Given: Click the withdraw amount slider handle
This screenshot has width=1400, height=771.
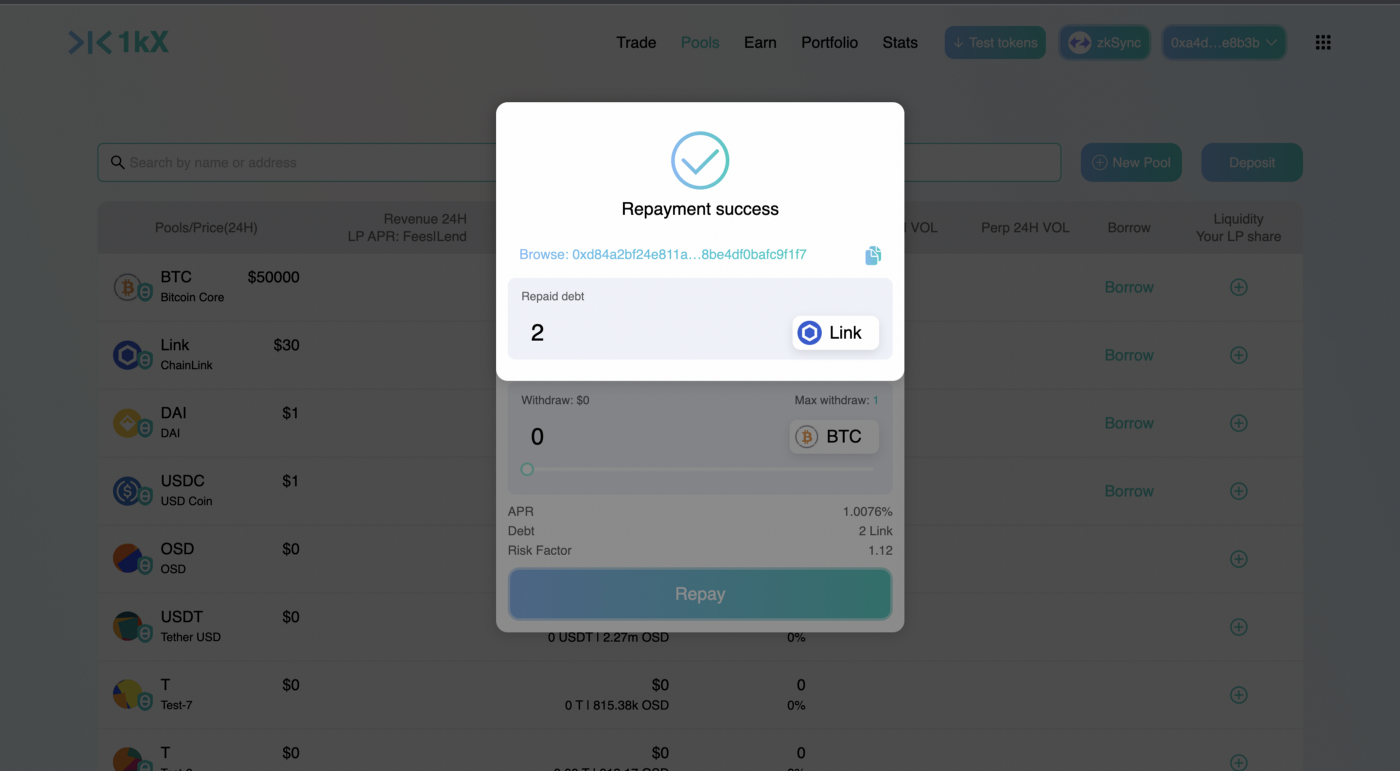Looking at the screenshot, I should [527, 469].
